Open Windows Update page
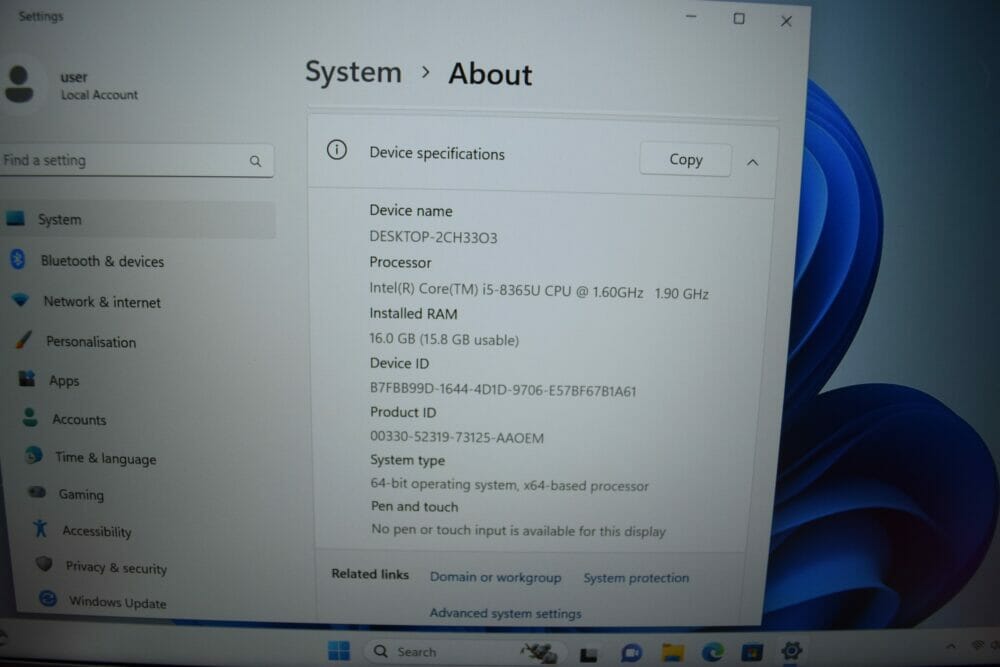 [117, 602]
